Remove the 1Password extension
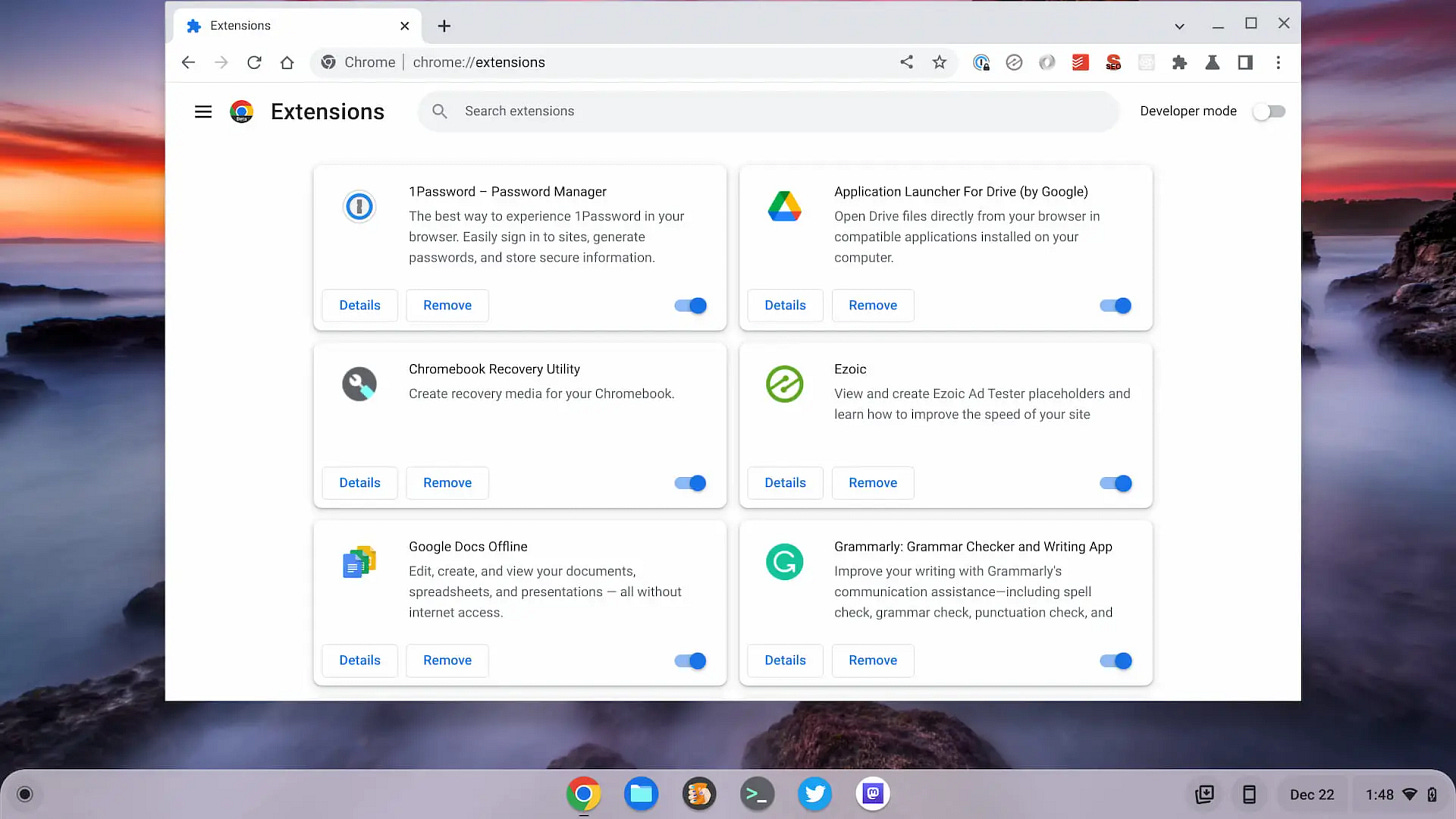This screenshot has width=1456, height=819. click(447, 305)
